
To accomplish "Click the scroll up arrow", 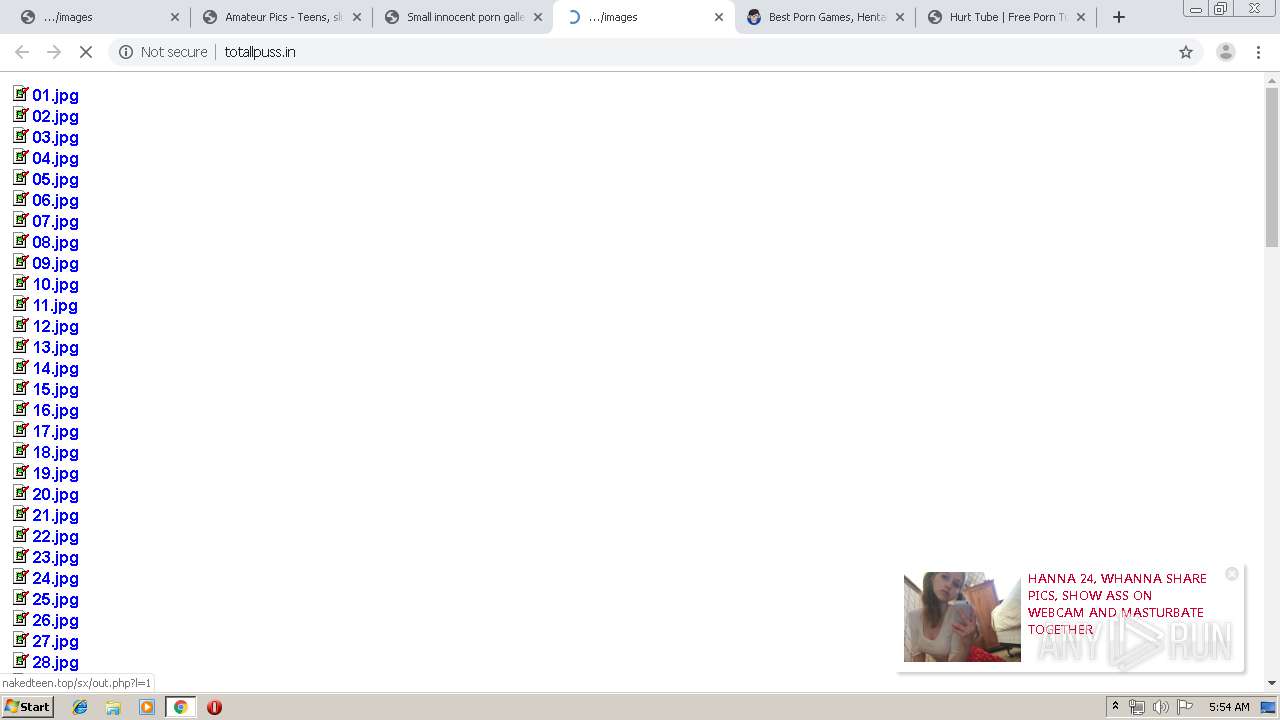I will tap(1272, 79).
